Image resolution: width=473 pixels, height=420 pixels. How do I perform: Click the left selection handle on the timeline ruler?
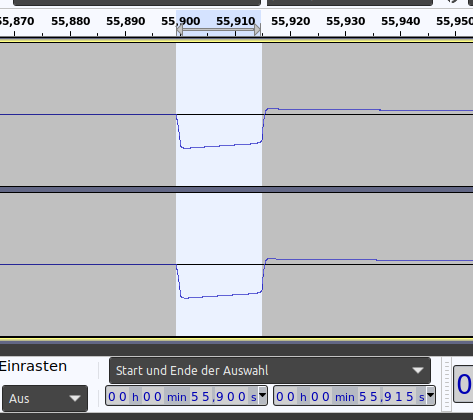pos(179,30)
